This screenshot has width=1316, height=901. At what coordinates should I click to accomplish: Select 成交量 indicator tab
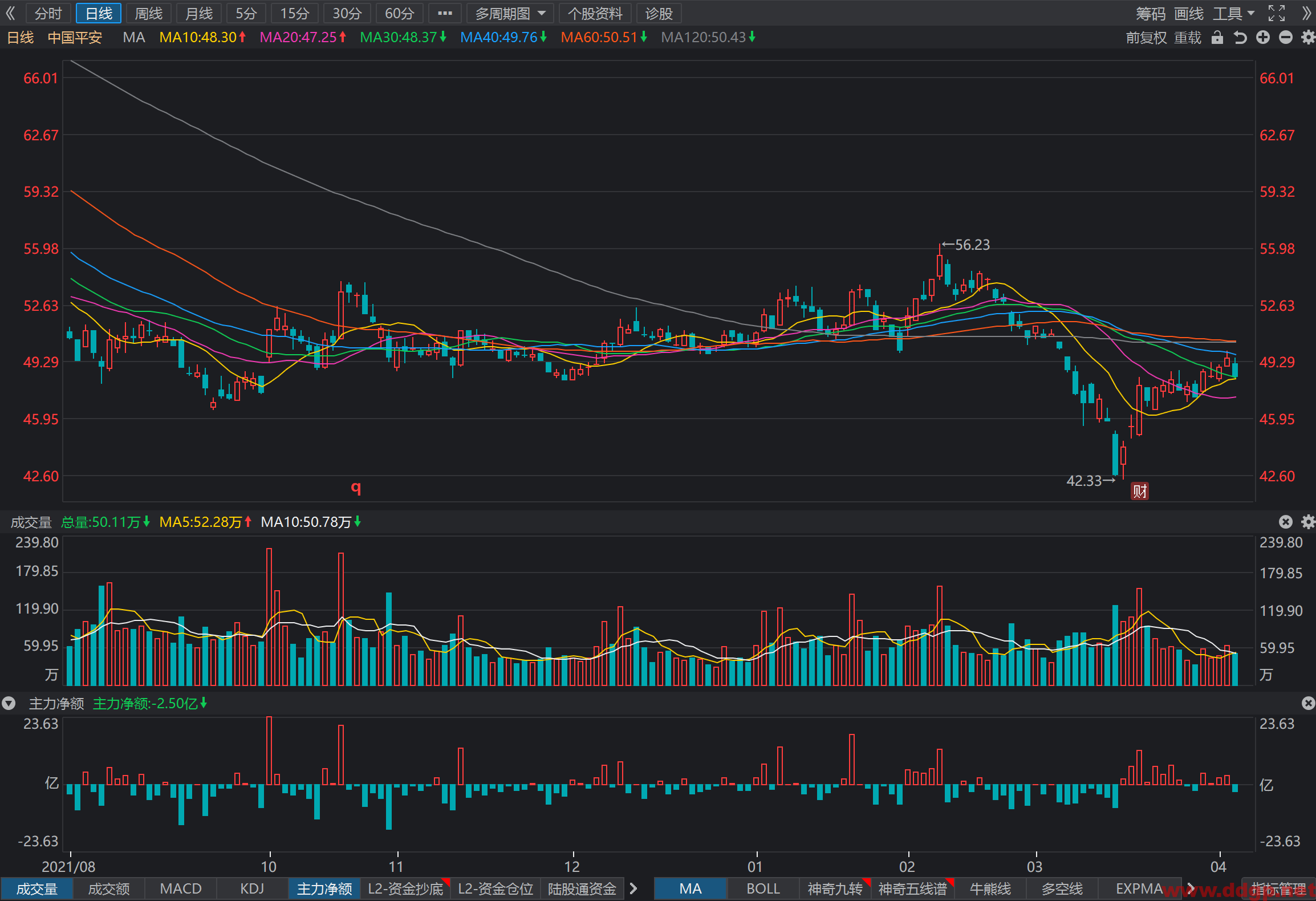(36, 888)
